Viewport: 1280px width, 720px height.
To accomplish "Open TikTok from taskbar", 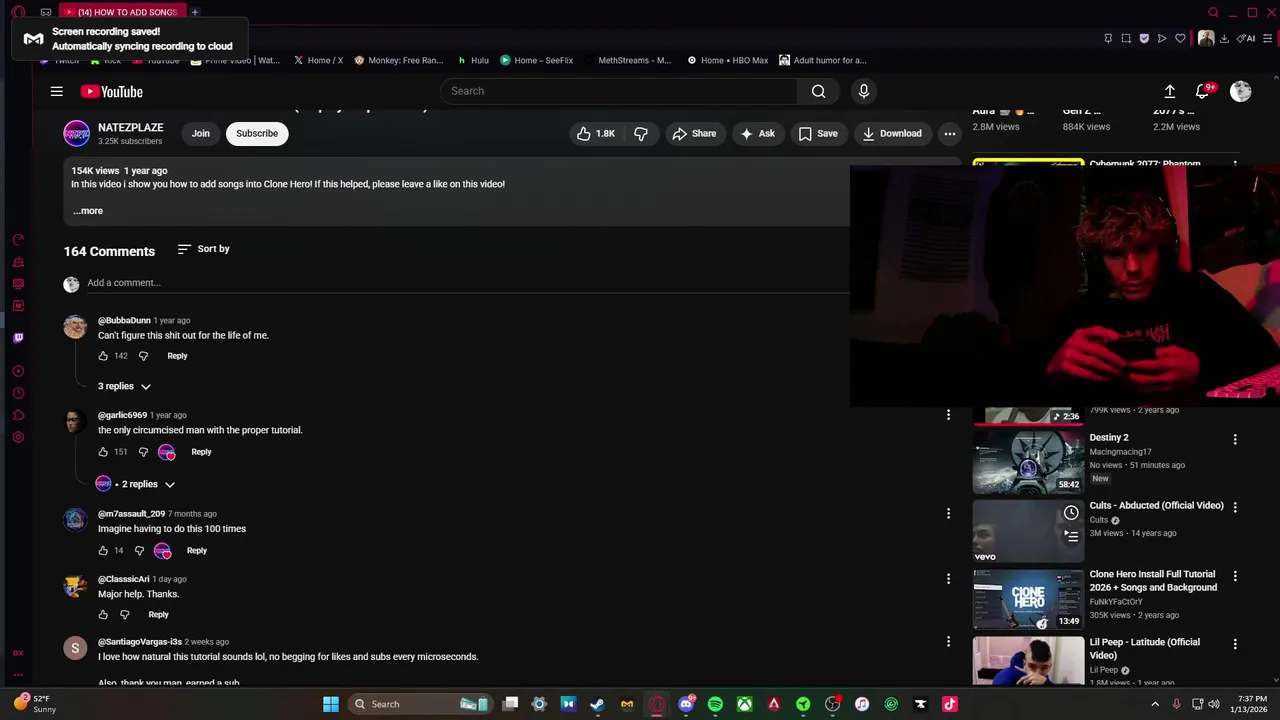I will pos(950,704).
